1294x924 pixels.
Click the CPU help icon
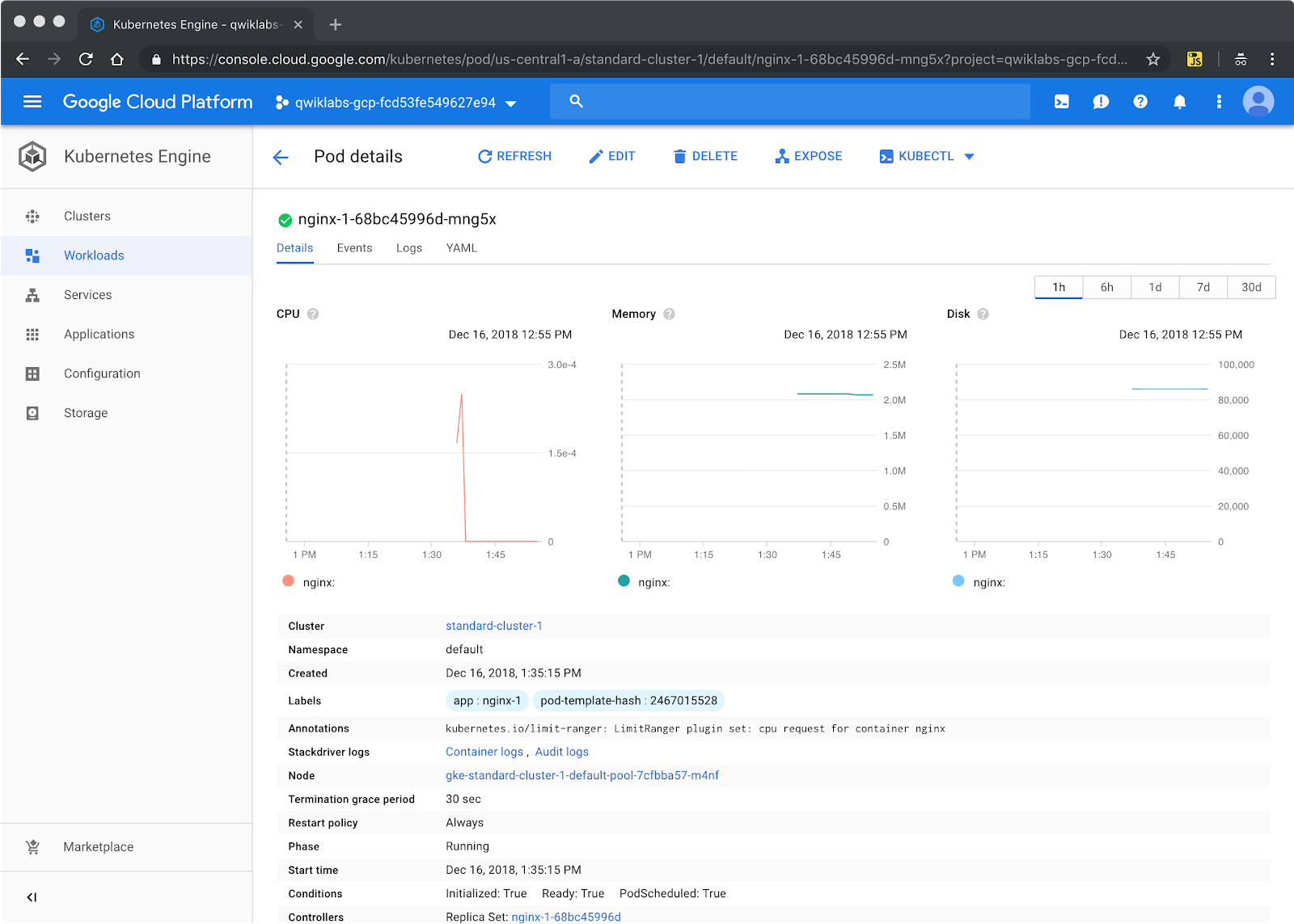313,314
